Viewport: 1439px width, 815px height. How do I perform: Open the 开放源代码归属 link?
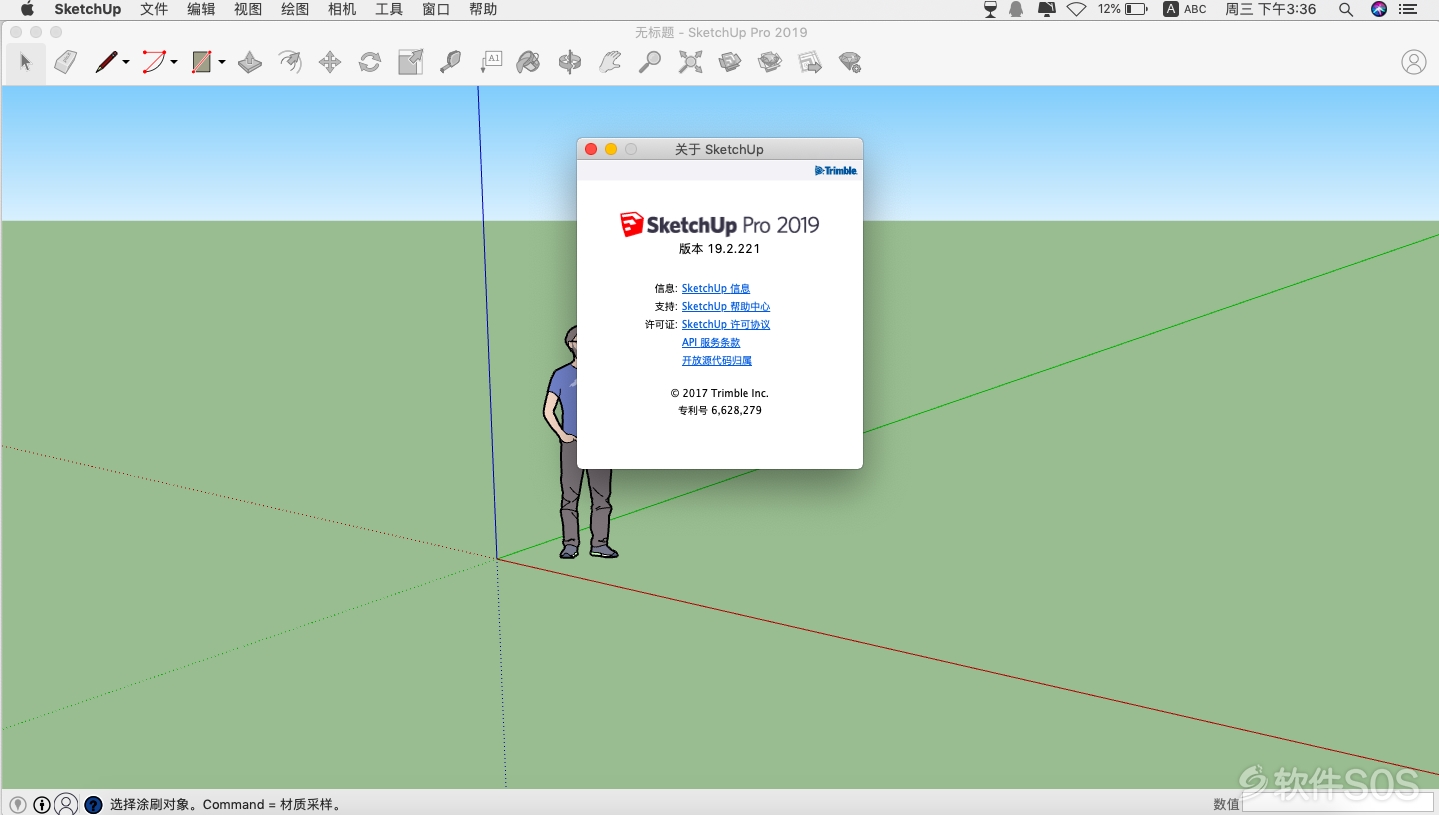717,360
